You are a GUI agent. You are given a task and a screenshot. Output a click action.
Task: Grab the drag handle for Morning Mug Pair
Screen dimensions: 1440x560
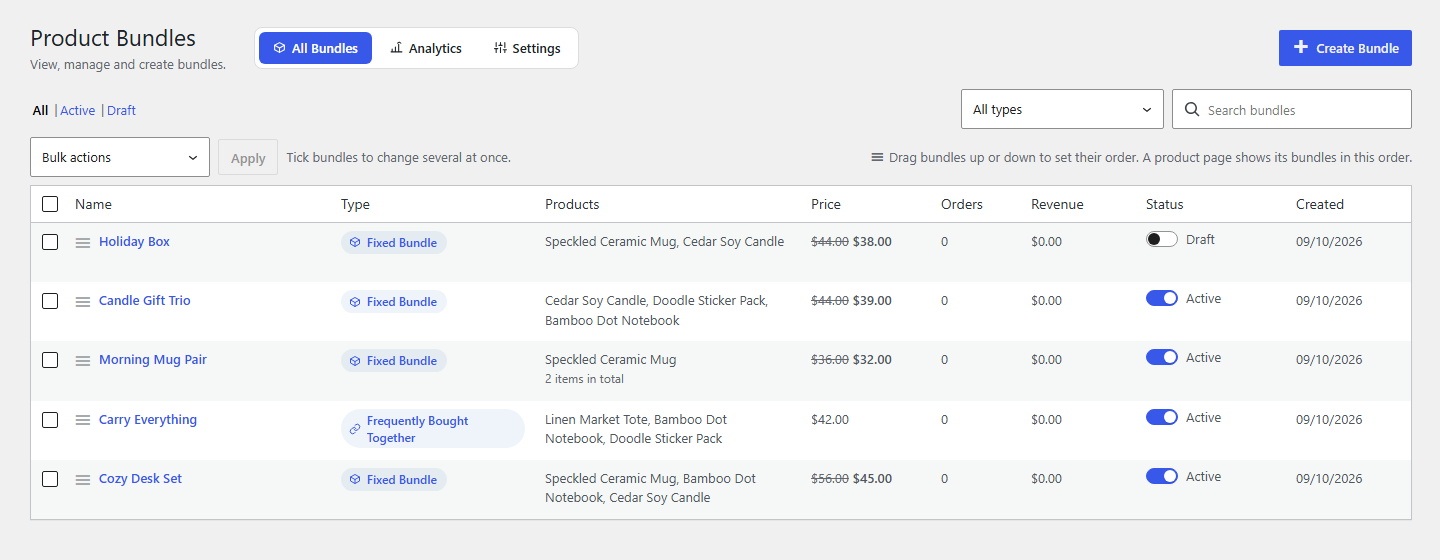pos(83,361)
